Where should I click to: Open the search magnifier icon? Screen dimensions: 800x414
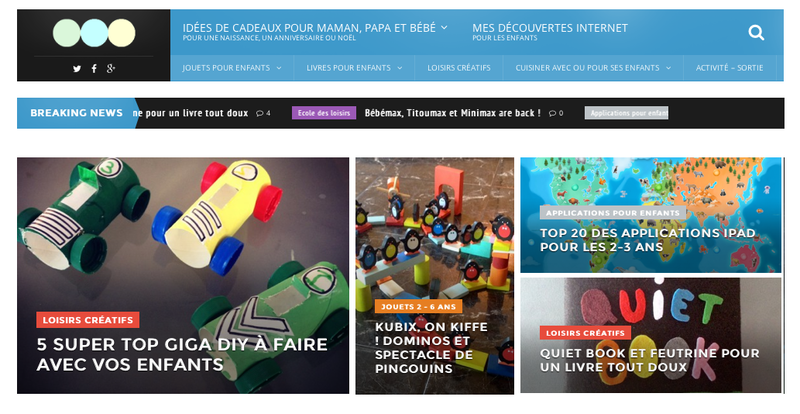click(756, 33)
